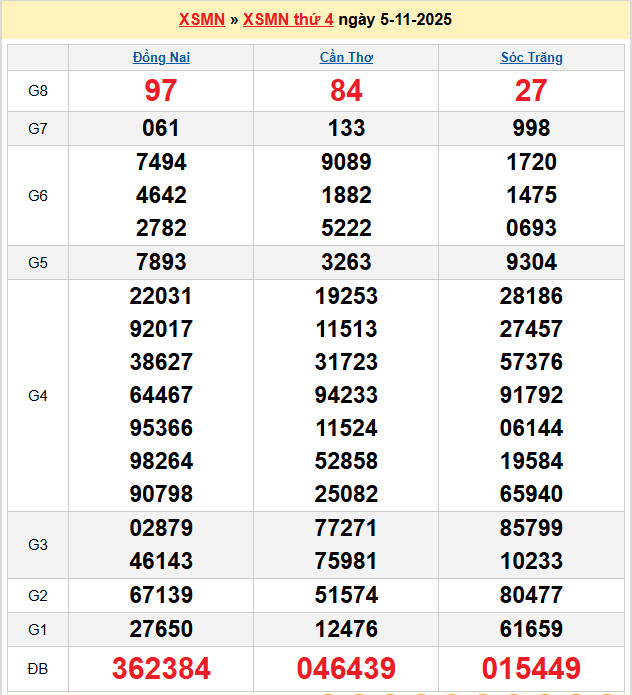
Task: Click the G3 number 85799
Action: (x=531, y=529)
